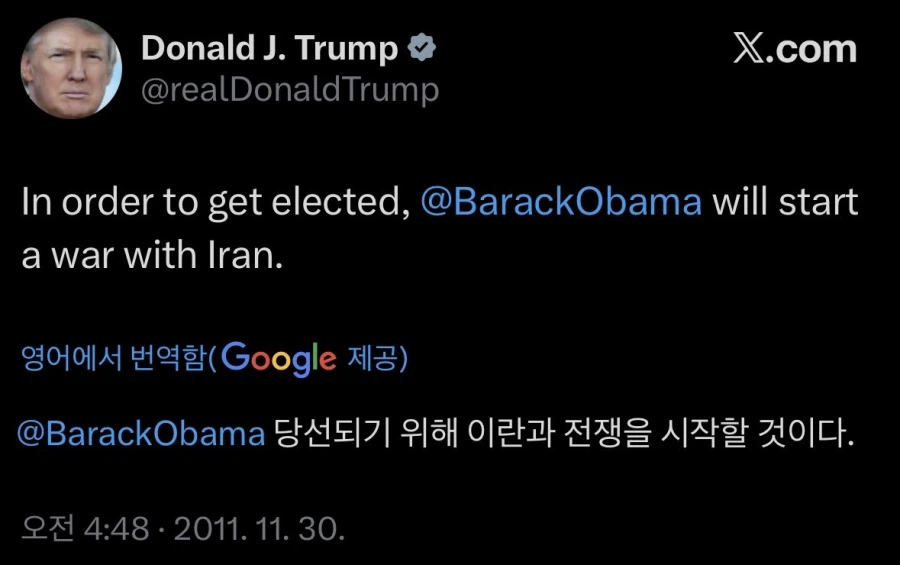Image resolution: width=900 pixels, height=565 pixels.
Task: Open the Donald J. Trump display name
Action: point(270,48)
